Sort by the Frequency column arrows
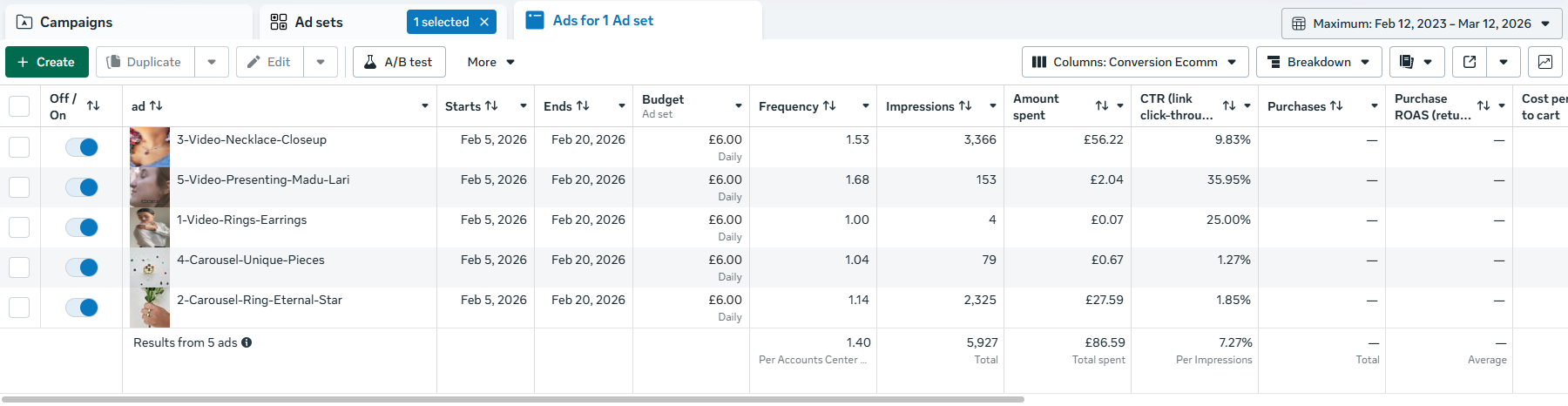This screenshot has height=406, width=1568. pyautogui.click(x=829, y=105)
